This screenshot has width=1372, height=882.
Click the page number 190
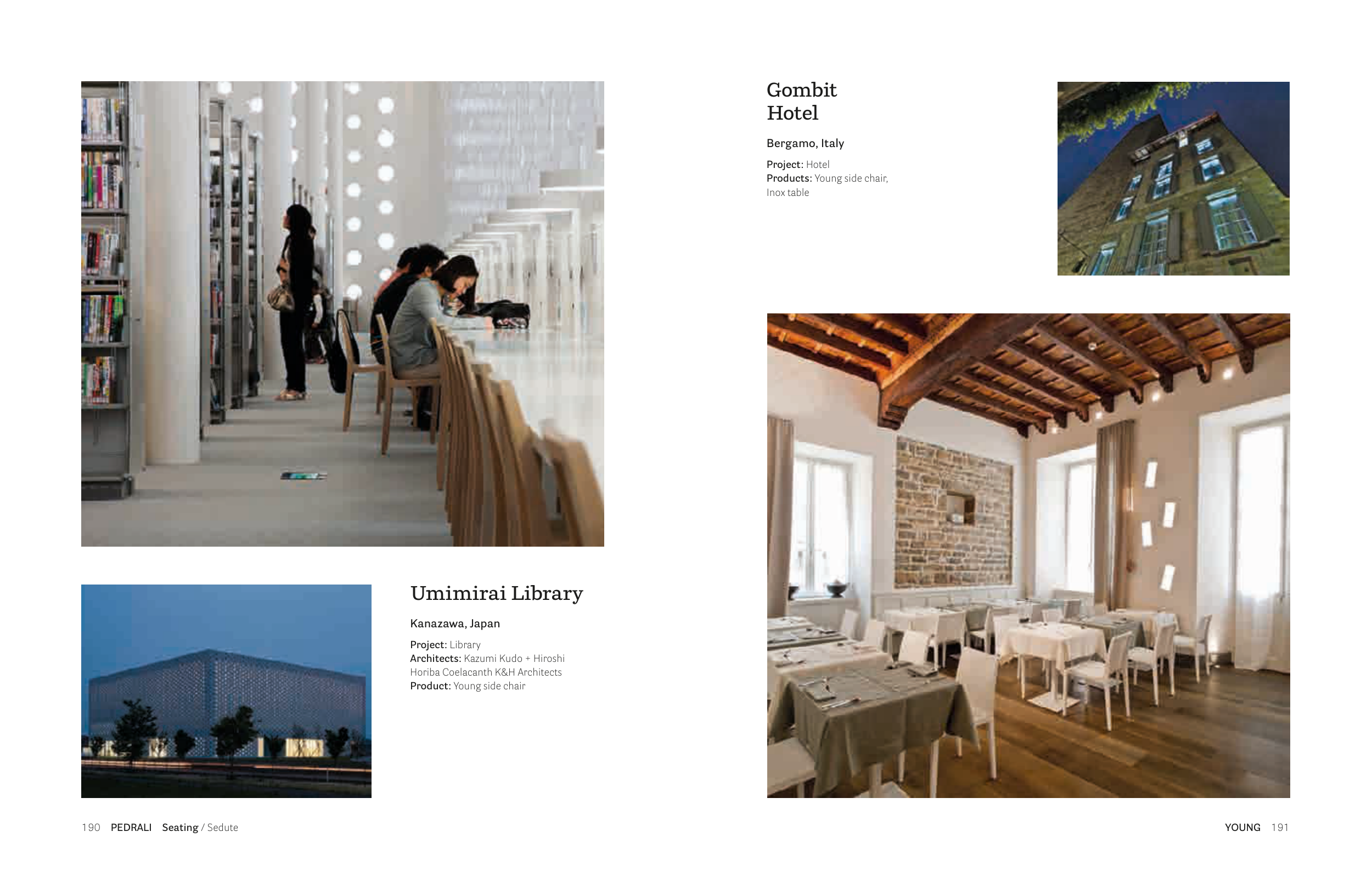tap(91, 827)
